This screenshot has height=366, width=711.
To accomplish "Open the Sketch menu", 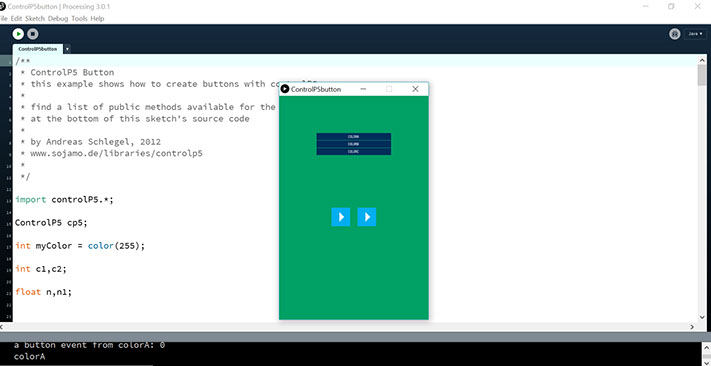I will [35, 19].
